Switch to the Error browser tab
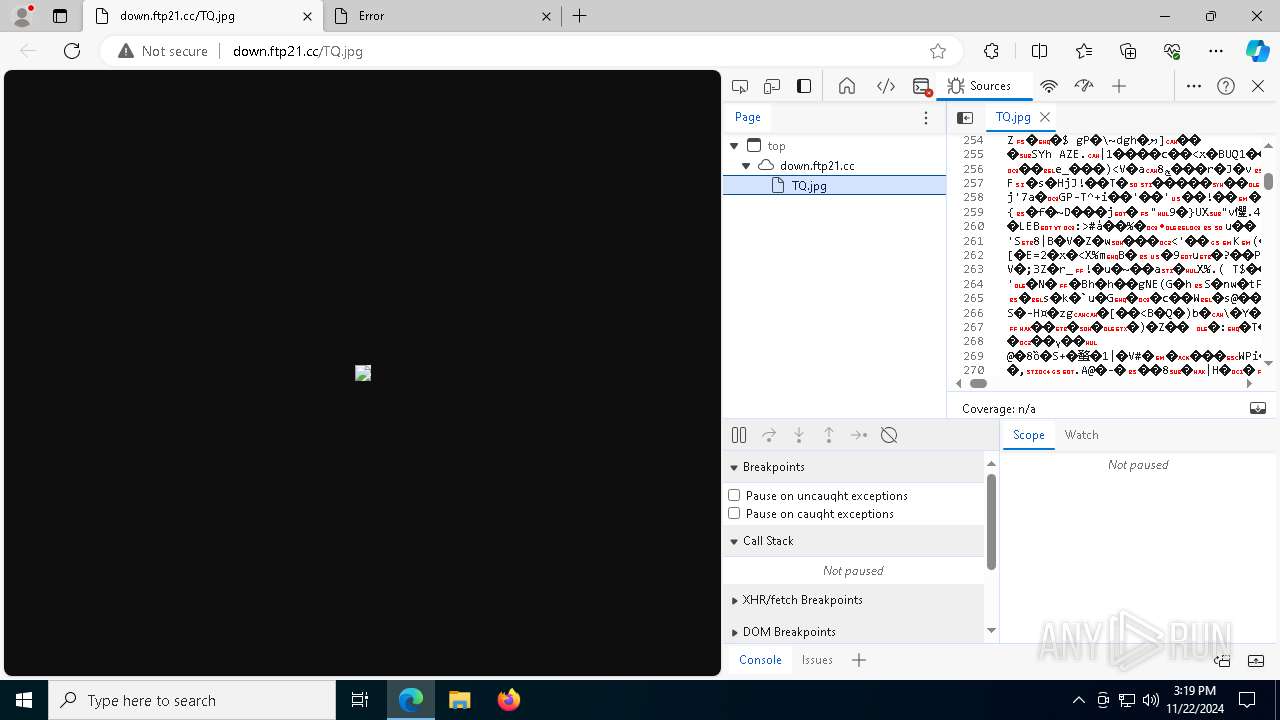This screenshot has height=720, width=1280. click(x=444, y=16)
